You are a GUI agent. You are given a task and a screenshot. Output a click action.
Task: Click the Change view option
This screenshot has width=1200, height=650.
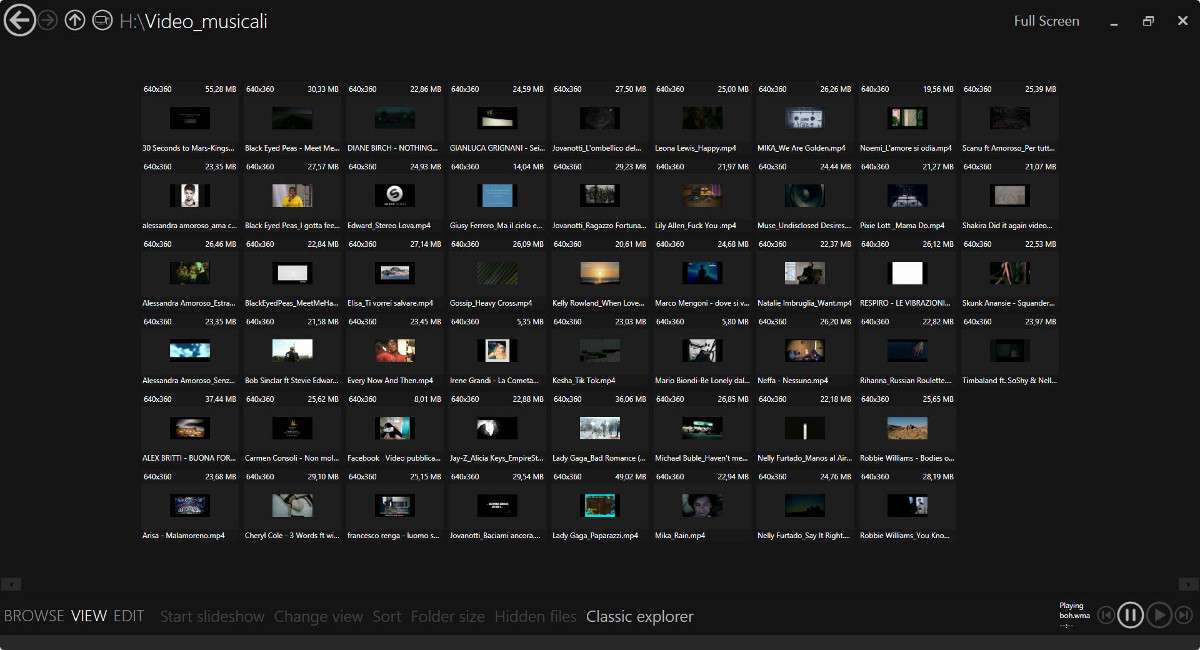pyautogui.click(x=318, y=616)
